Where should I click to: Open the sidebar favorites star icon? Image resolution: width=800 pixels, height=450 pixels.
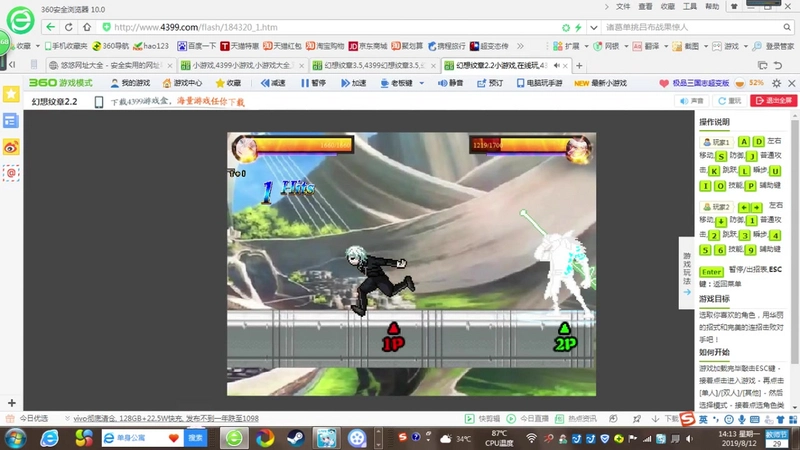[x=11, y=94]
